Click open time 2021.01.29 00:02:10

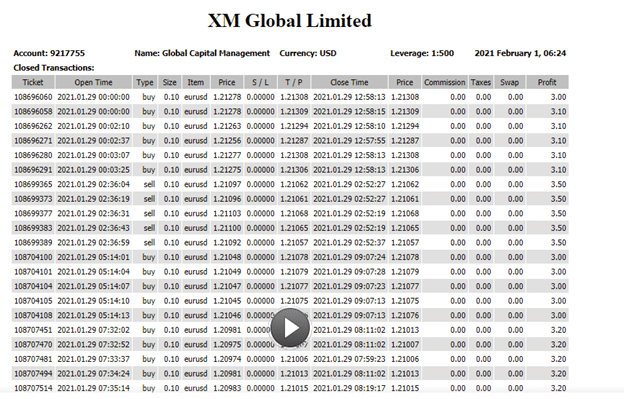(x=94, y=126)
